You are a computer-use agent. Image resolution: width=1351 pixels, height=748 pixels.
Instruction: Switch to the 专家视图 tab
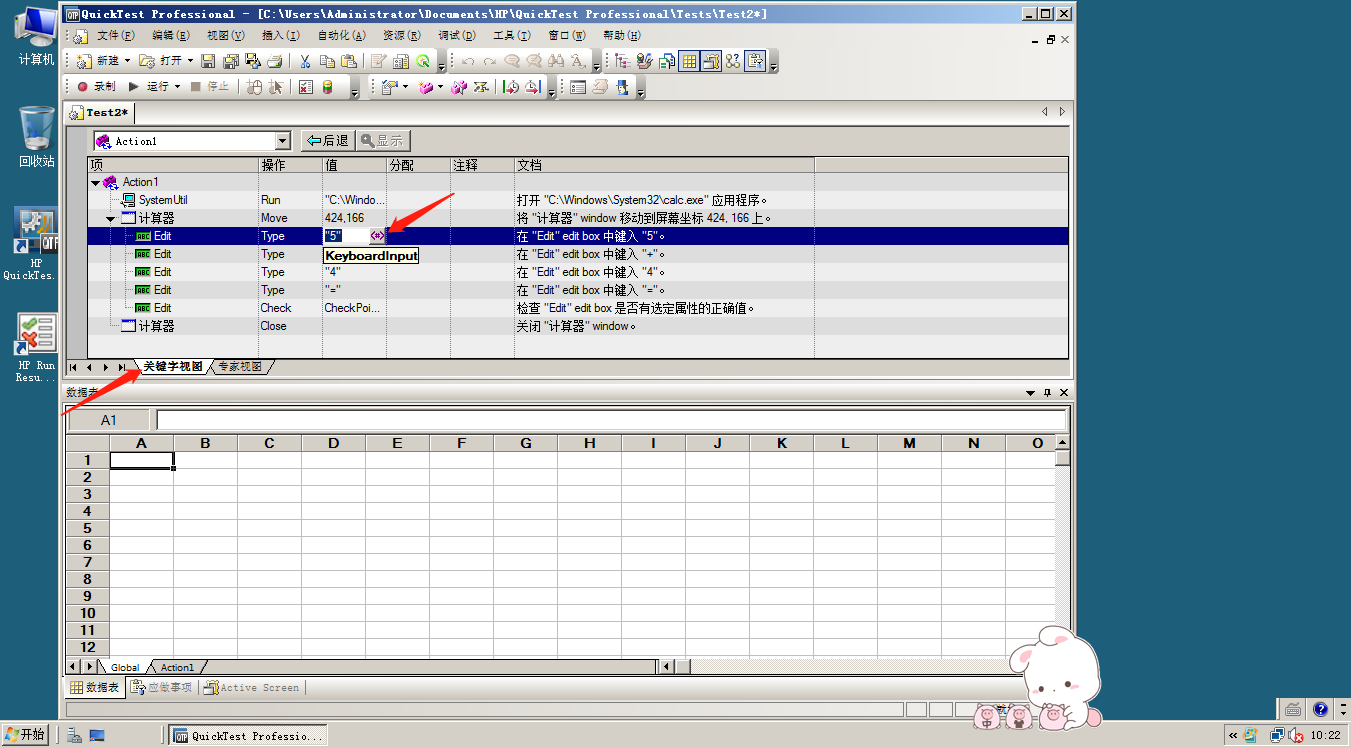click(x=240, y=367)
